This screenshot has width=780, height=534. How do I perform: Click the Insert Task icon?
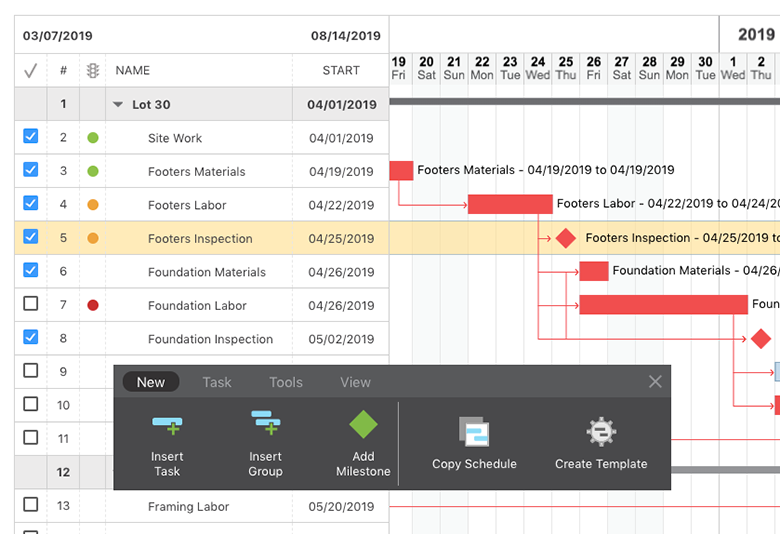coord(167,426)
